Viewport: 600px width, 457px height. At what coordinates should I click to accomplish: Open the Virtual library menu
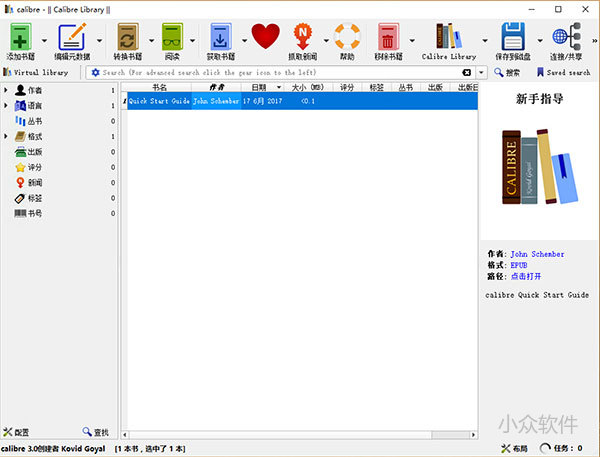click(40, 73)
